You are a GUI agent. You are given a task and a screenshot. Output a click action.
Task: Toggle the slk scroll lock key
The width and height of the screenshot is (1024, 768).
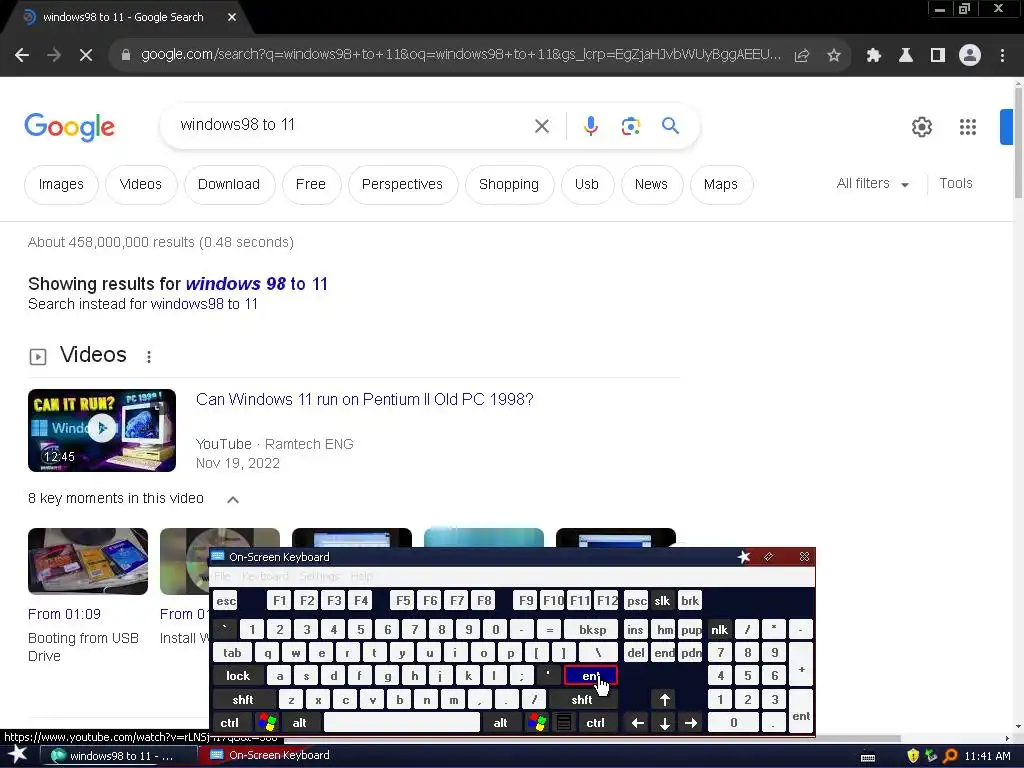662,601
